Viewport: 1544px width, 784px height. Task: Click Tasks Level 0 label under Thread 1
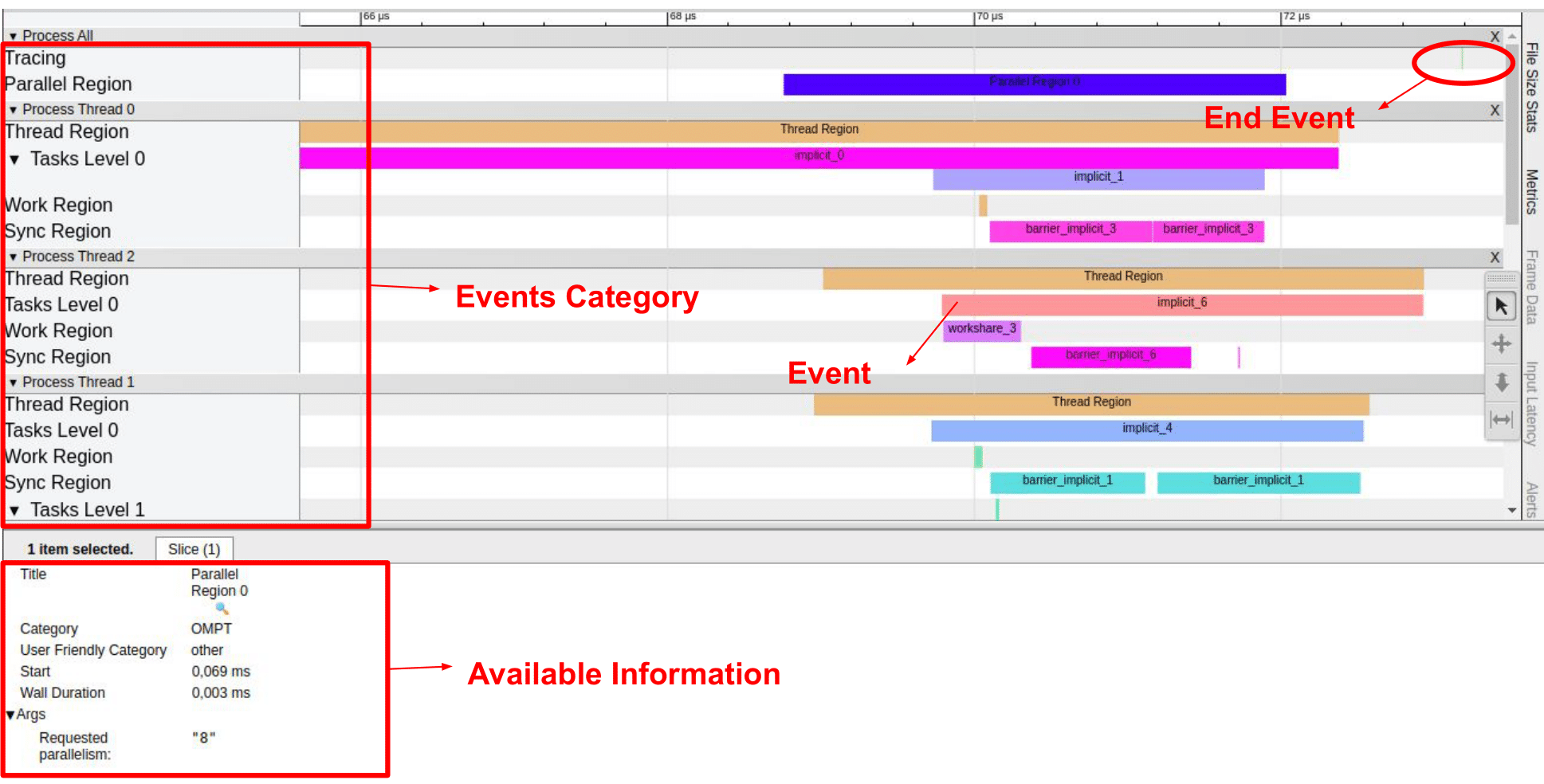tap(61, 431)
